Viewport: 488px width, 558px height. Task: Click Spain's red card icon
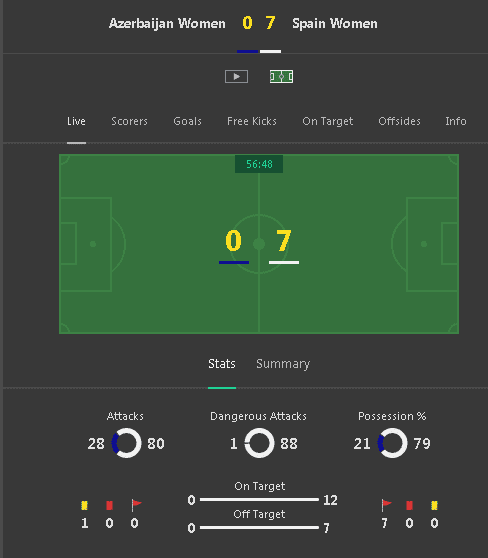click(409, 505)
